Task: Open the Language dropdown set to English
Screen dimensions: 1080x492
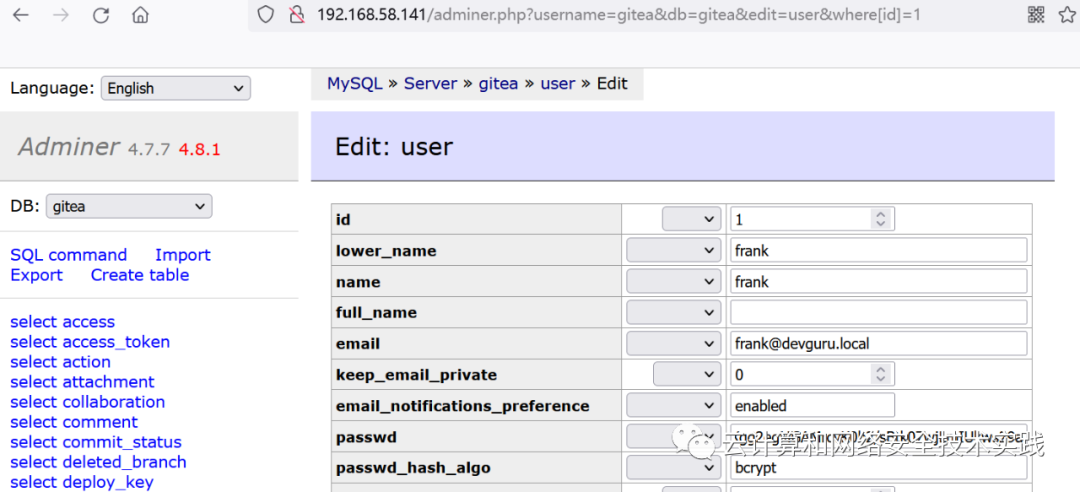Action: point(176,88)
